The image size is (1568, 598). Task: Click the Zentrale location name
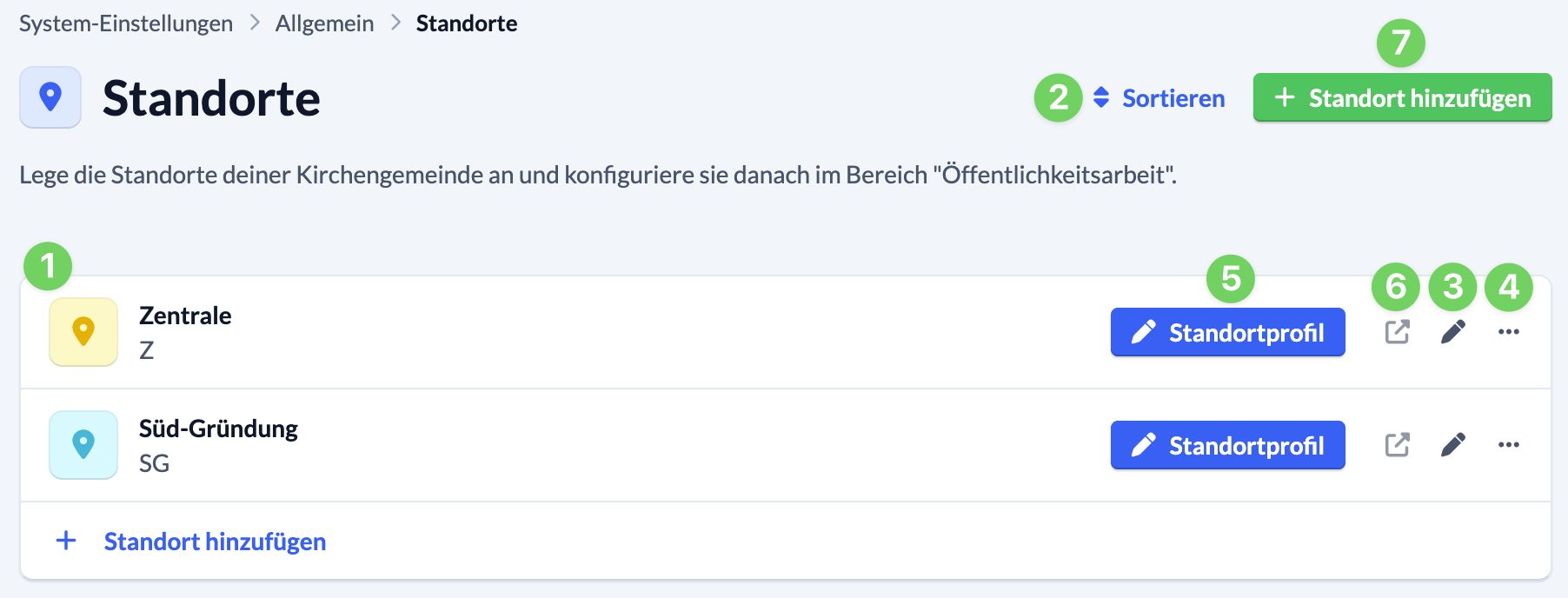pyautogui.click(x=186, y=316)
